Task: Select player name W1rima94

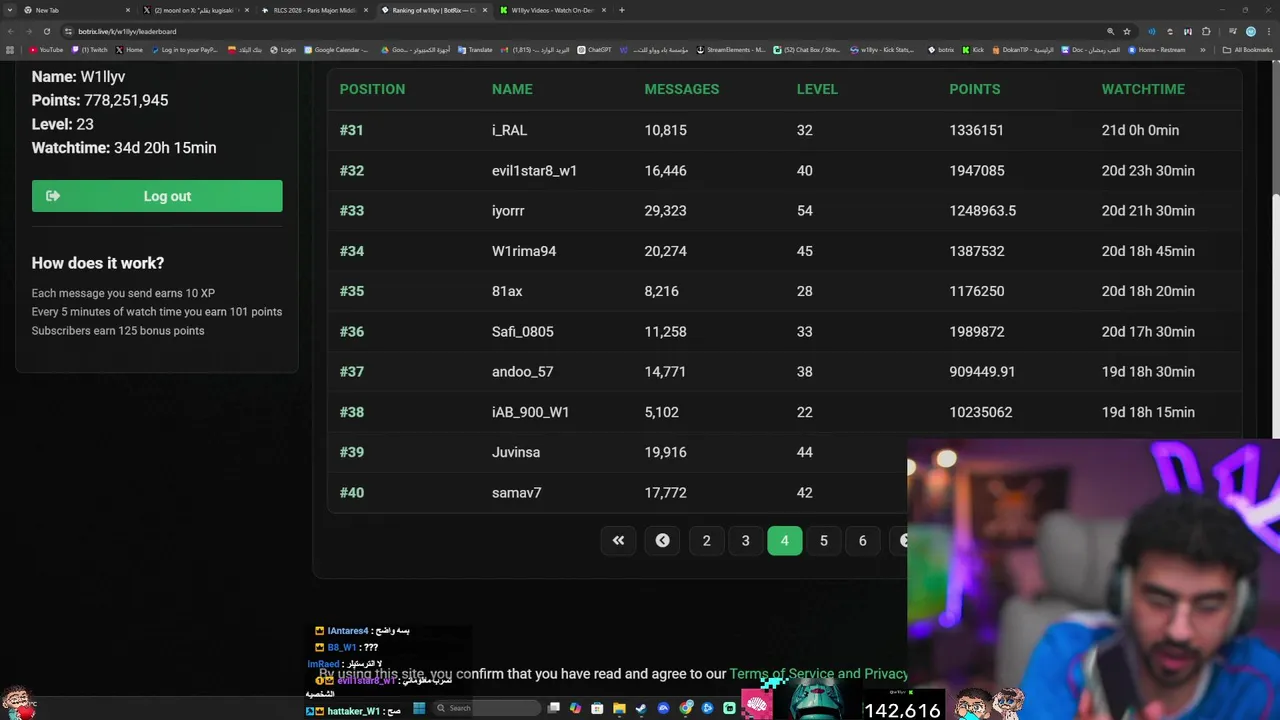Action: (524, 251)
